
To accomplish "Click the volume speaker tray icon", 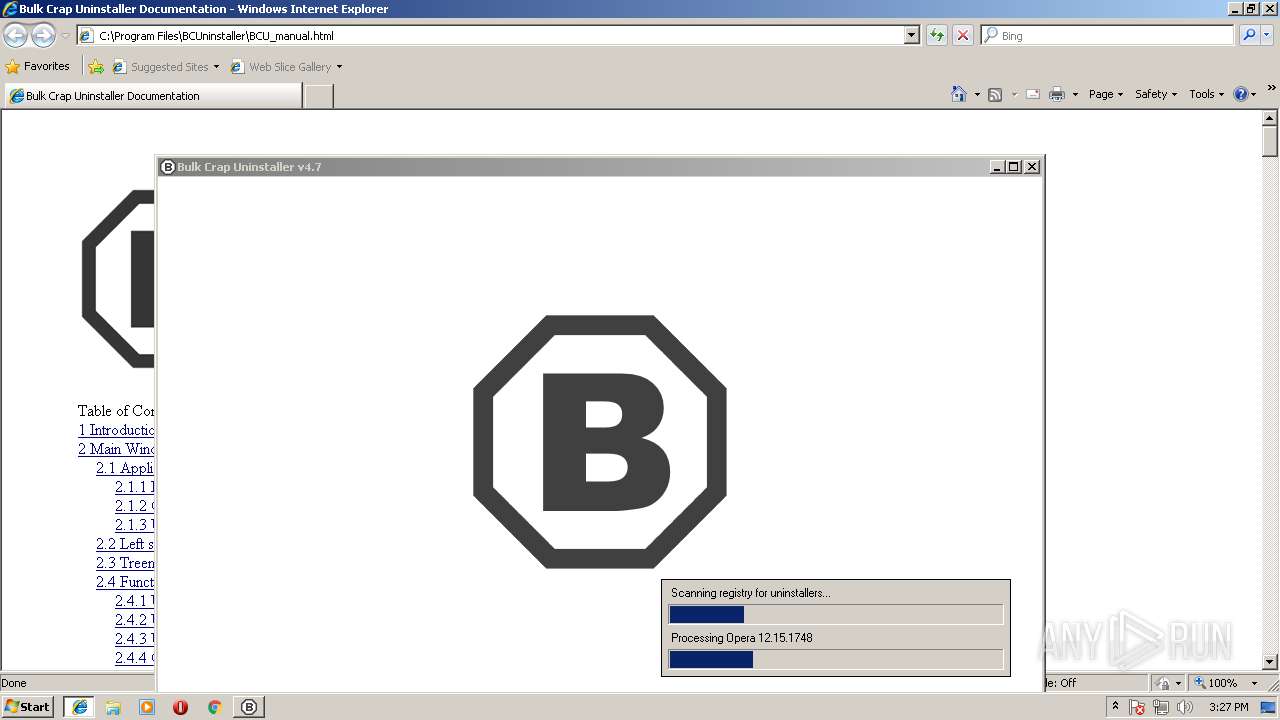I will [1185, 708].
